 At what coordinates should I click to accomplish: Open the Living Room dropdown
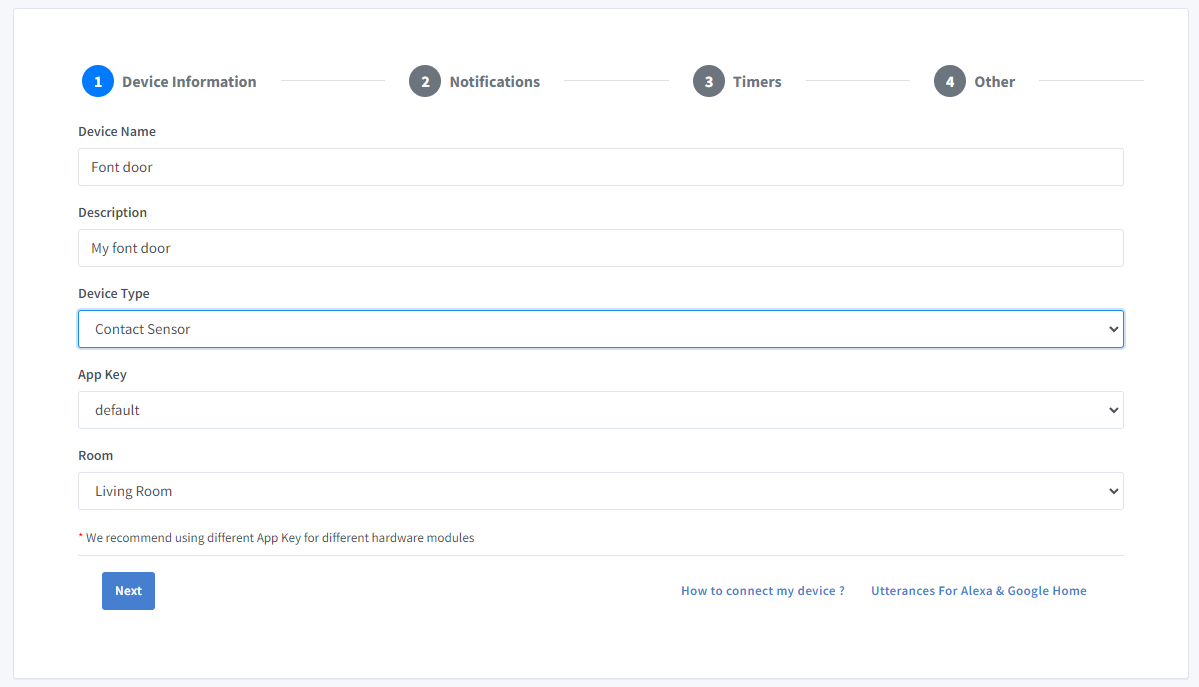600,491
